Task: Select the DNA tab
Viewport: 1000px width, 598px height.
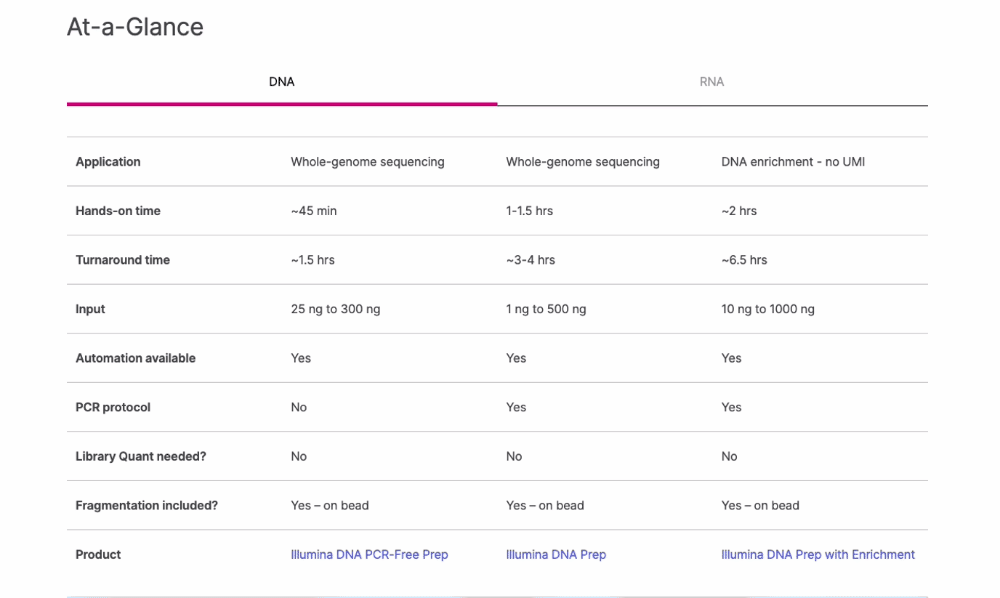Action: pos(282,82)
